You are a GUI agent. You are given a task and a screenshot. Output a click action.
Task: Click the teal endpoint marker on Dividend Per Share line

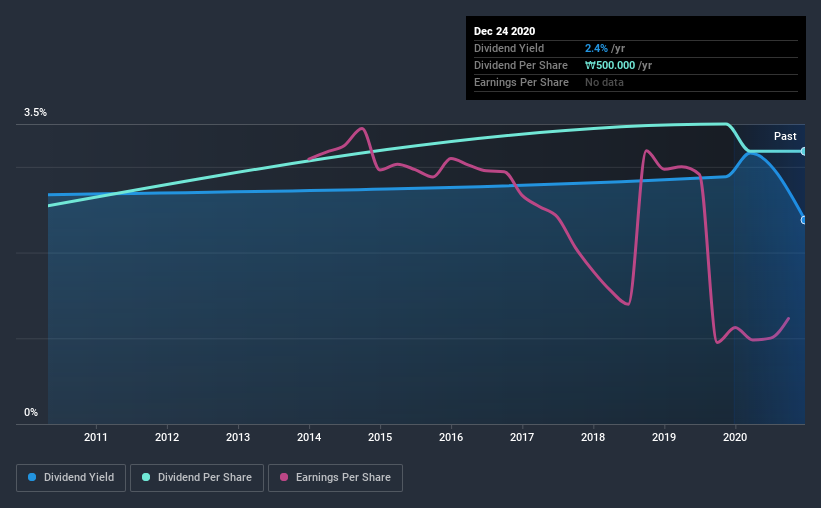(x=804, y=151)
